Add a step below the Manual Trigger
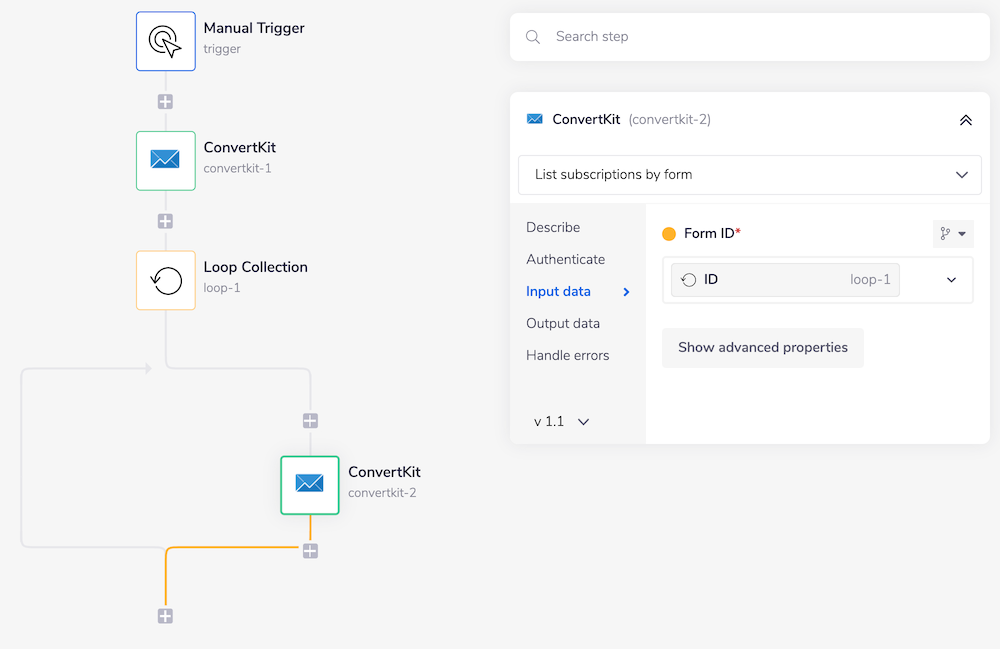Viewport: 1000px width, 649px height. click(165, 101)
